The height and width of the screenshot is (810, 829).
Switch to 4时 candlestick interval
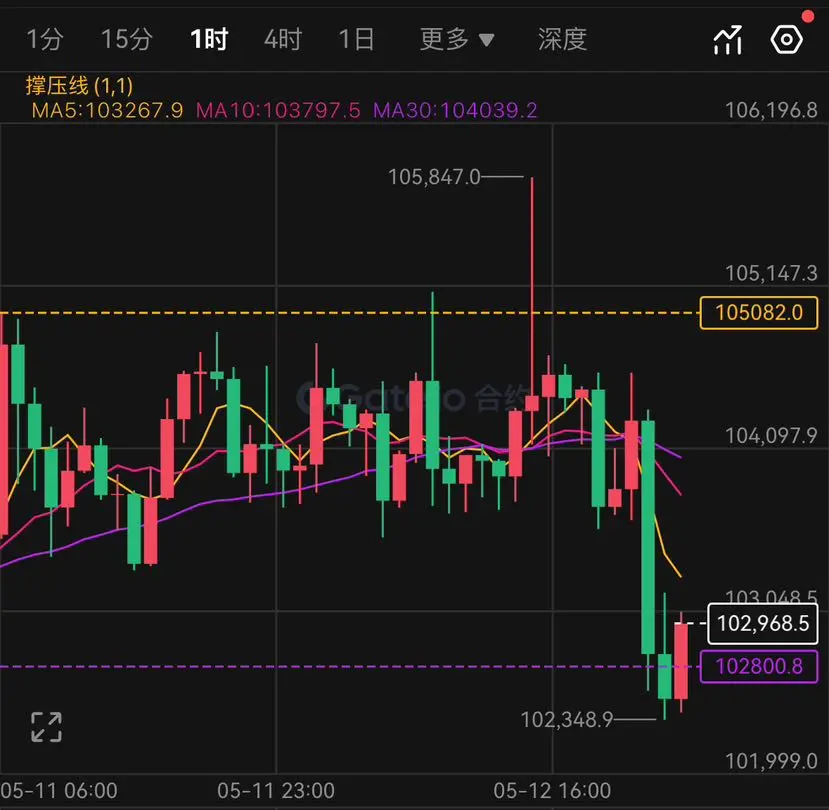(x=283, y=40)
